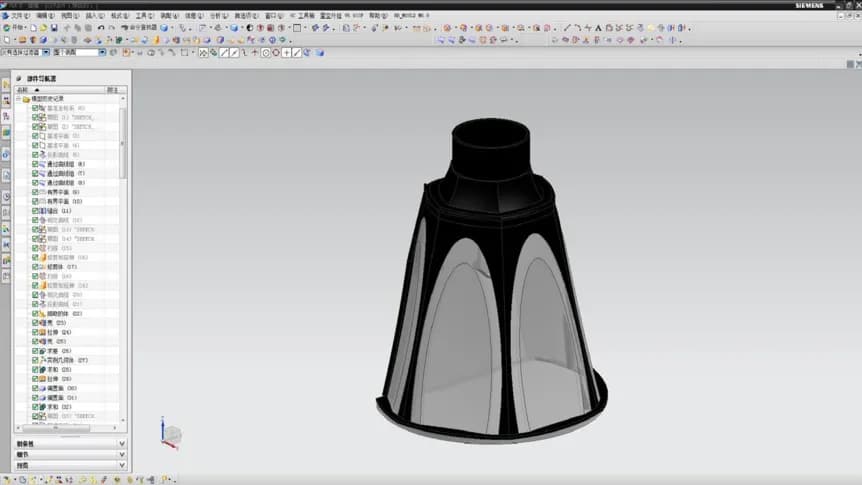Open the 视图 (View) menu
Screen dimensions: 862x485
point(69,16)
